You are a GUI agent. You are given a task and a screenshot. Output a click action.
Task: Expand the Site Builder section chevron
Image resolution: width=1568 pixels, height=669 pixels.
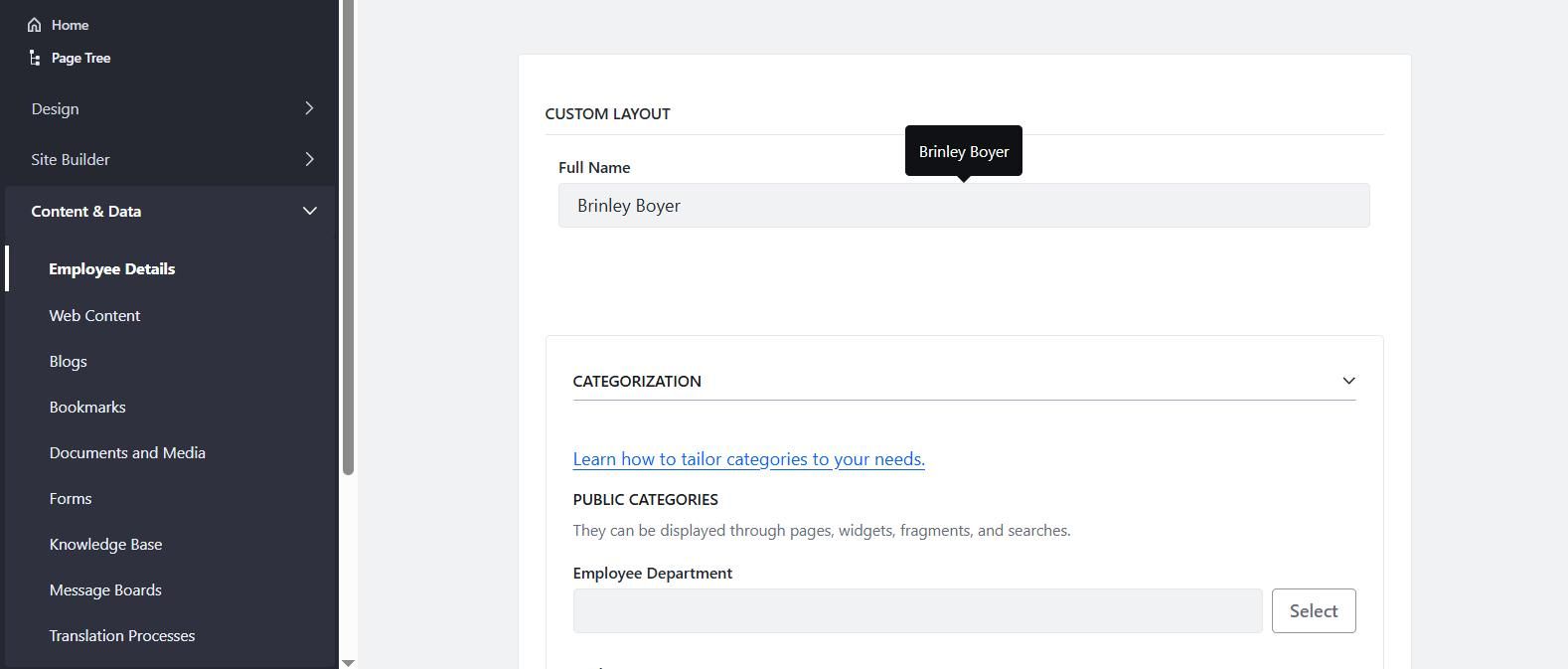point(309,159)
